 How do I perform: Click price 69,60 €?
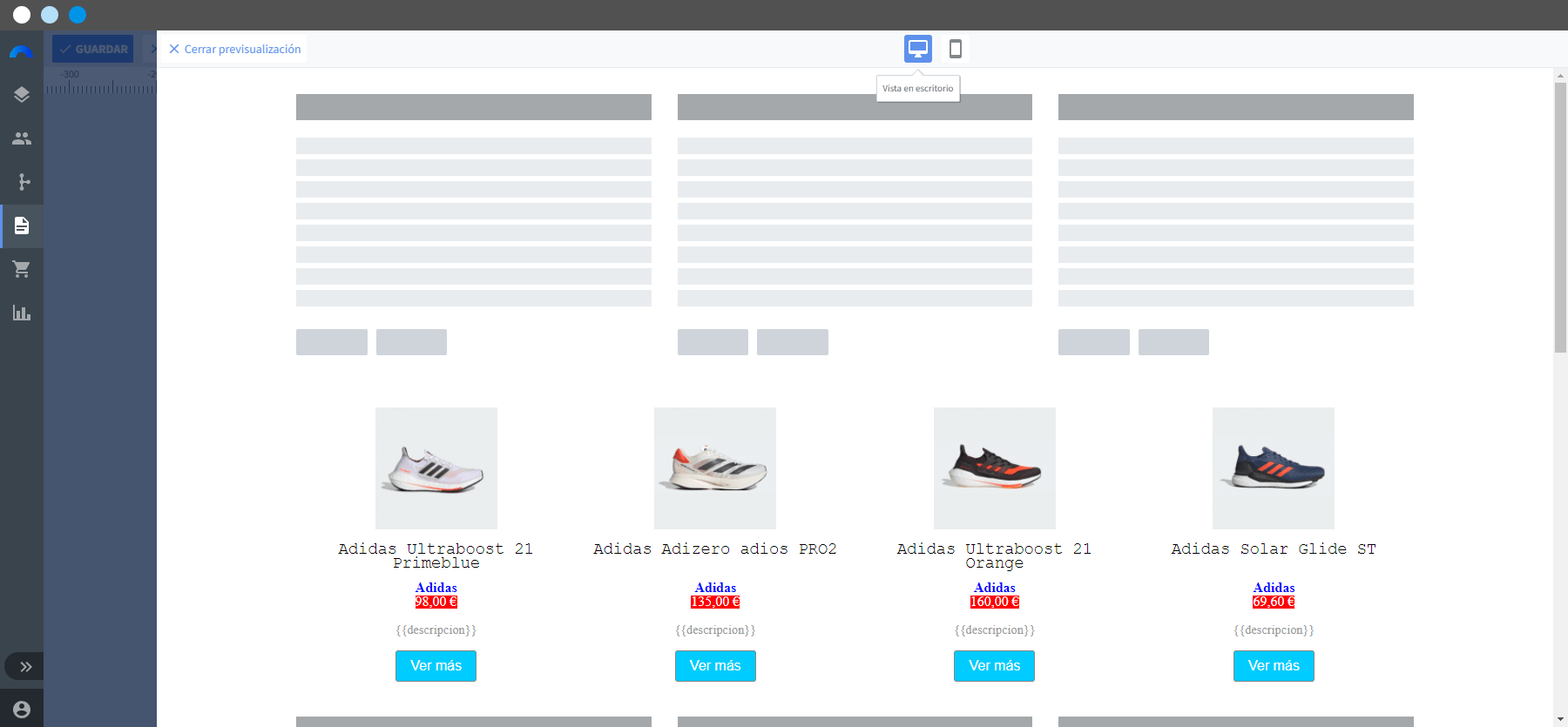click(x=1274, y=602)
